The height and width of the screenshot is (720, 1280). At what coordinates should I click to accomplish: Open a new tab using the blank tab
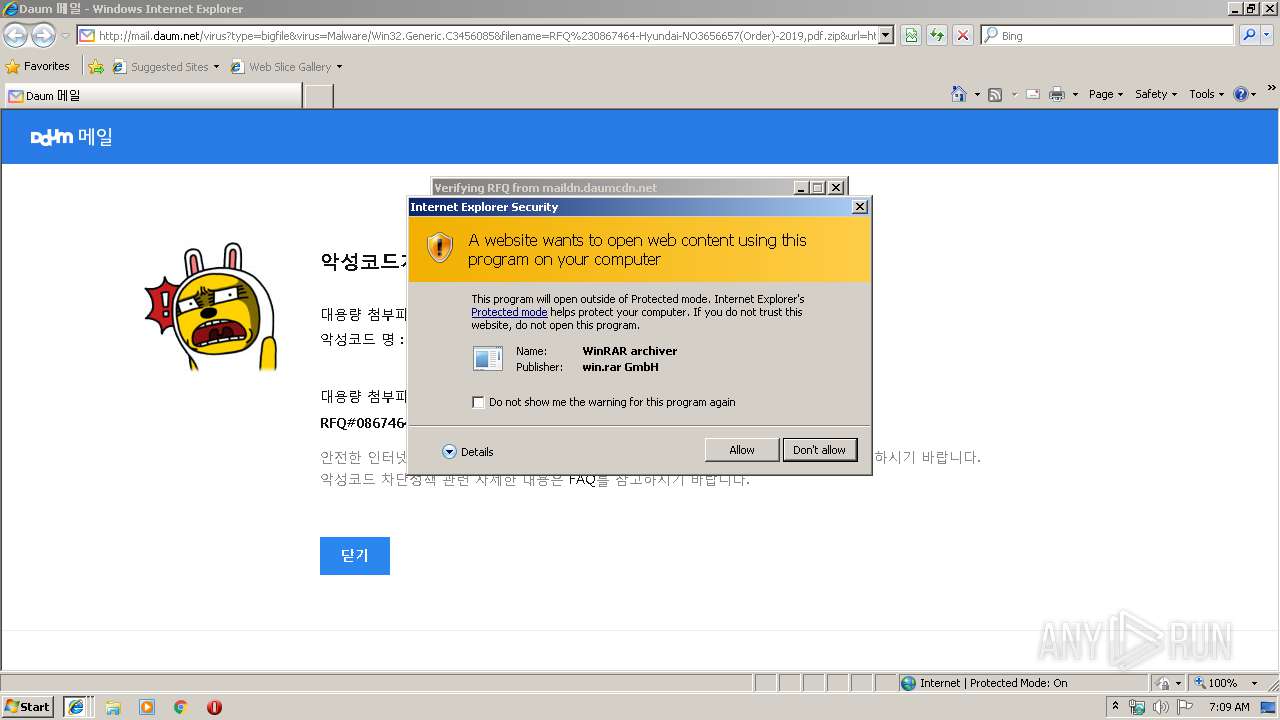(318, 96)
